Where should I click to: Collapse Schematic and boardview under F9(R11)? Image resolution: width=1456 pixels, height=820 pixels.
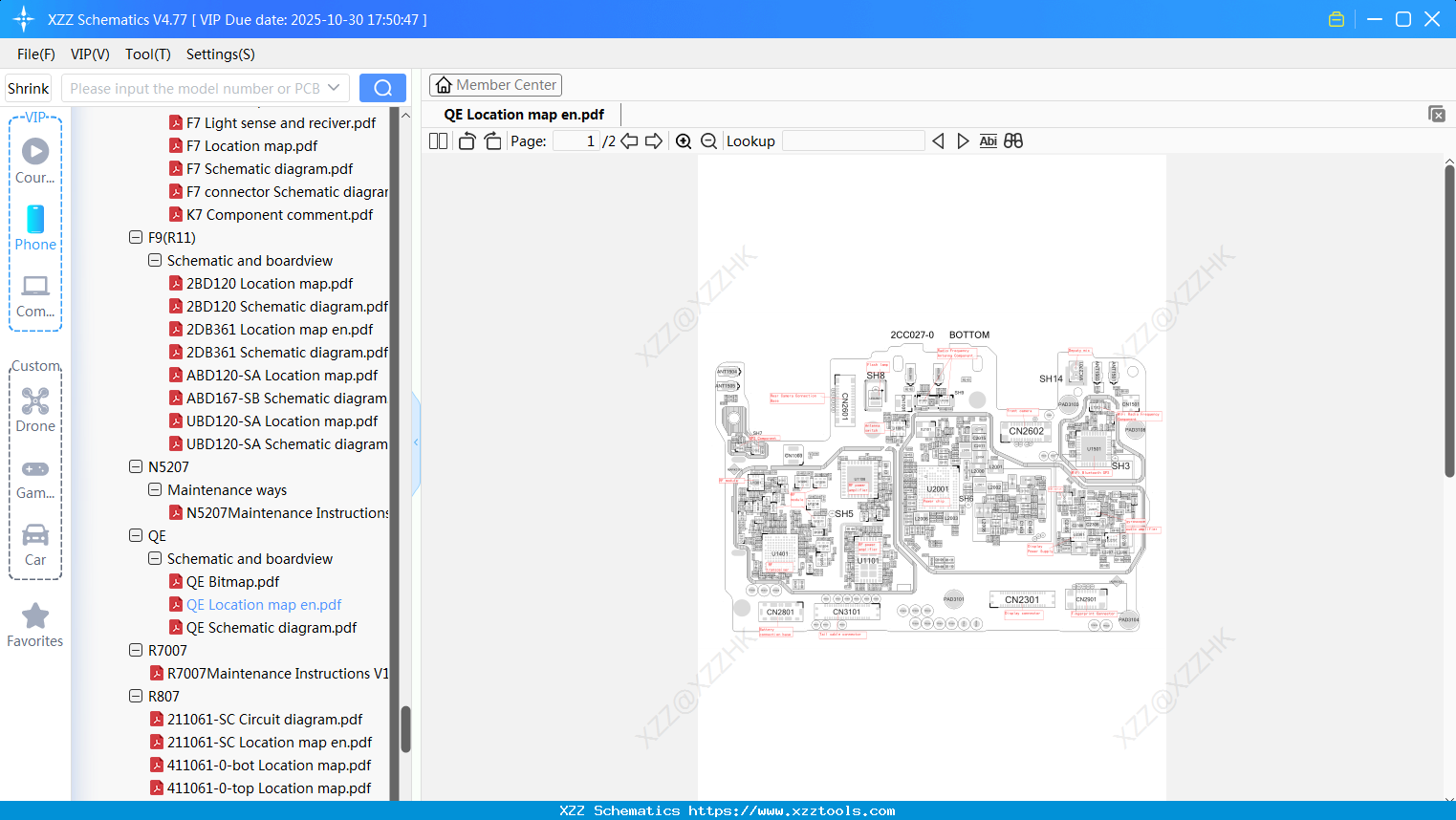pyautogui.click(x=155, y=260)
